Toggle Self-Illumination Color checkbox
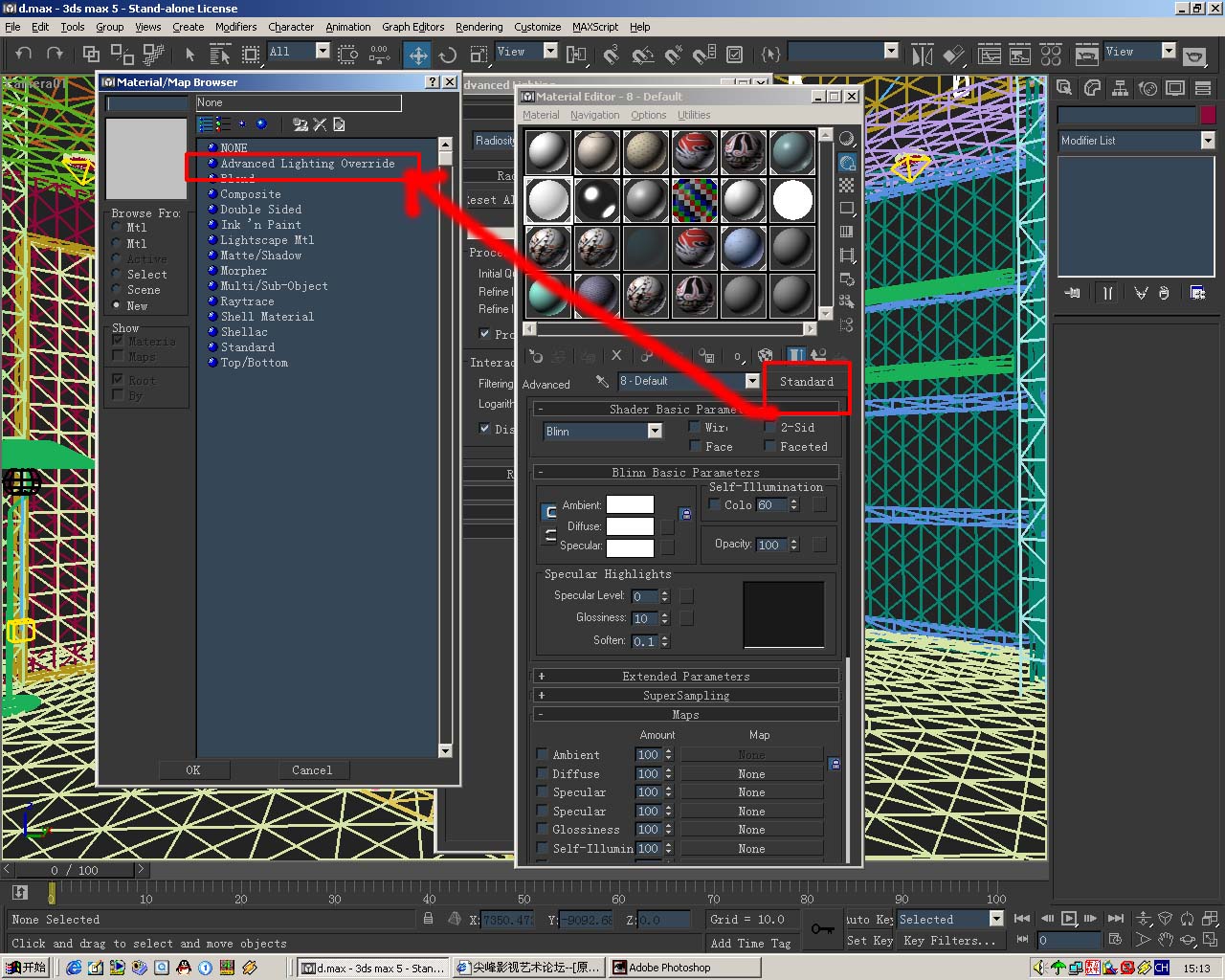Screen dimensions: 1225x980 pos(714,504)
